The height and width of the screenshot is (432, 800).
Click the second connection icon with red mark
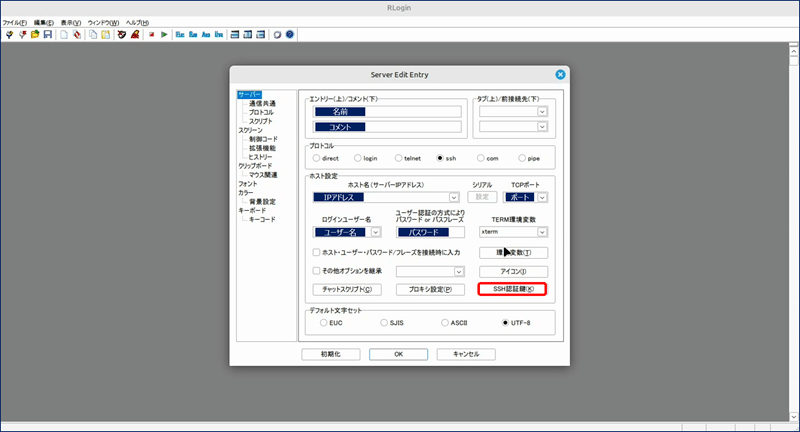point(22,35)
